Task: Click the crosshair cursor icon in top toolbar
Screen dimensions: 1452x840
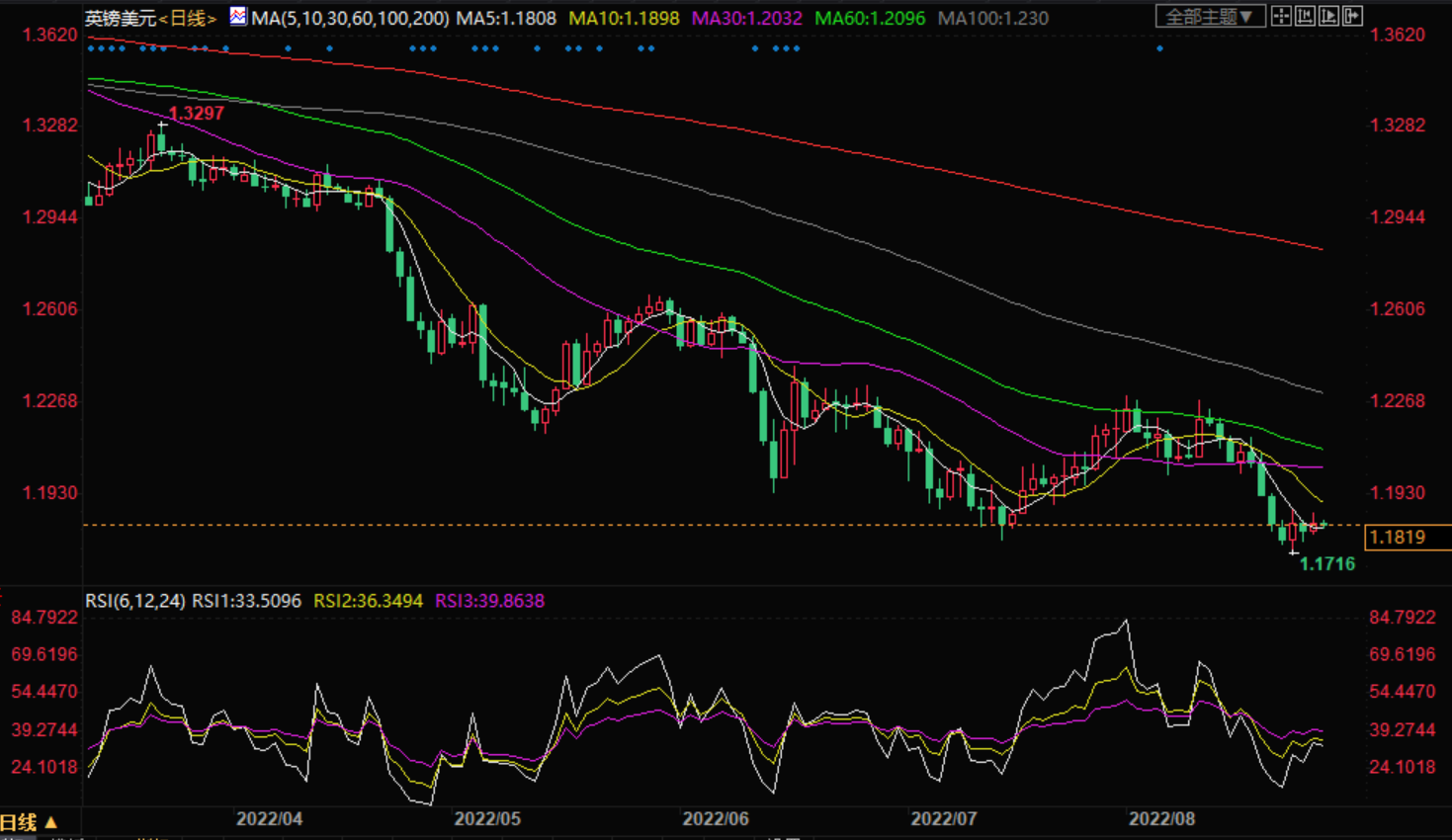Action: coord(1281,16)
